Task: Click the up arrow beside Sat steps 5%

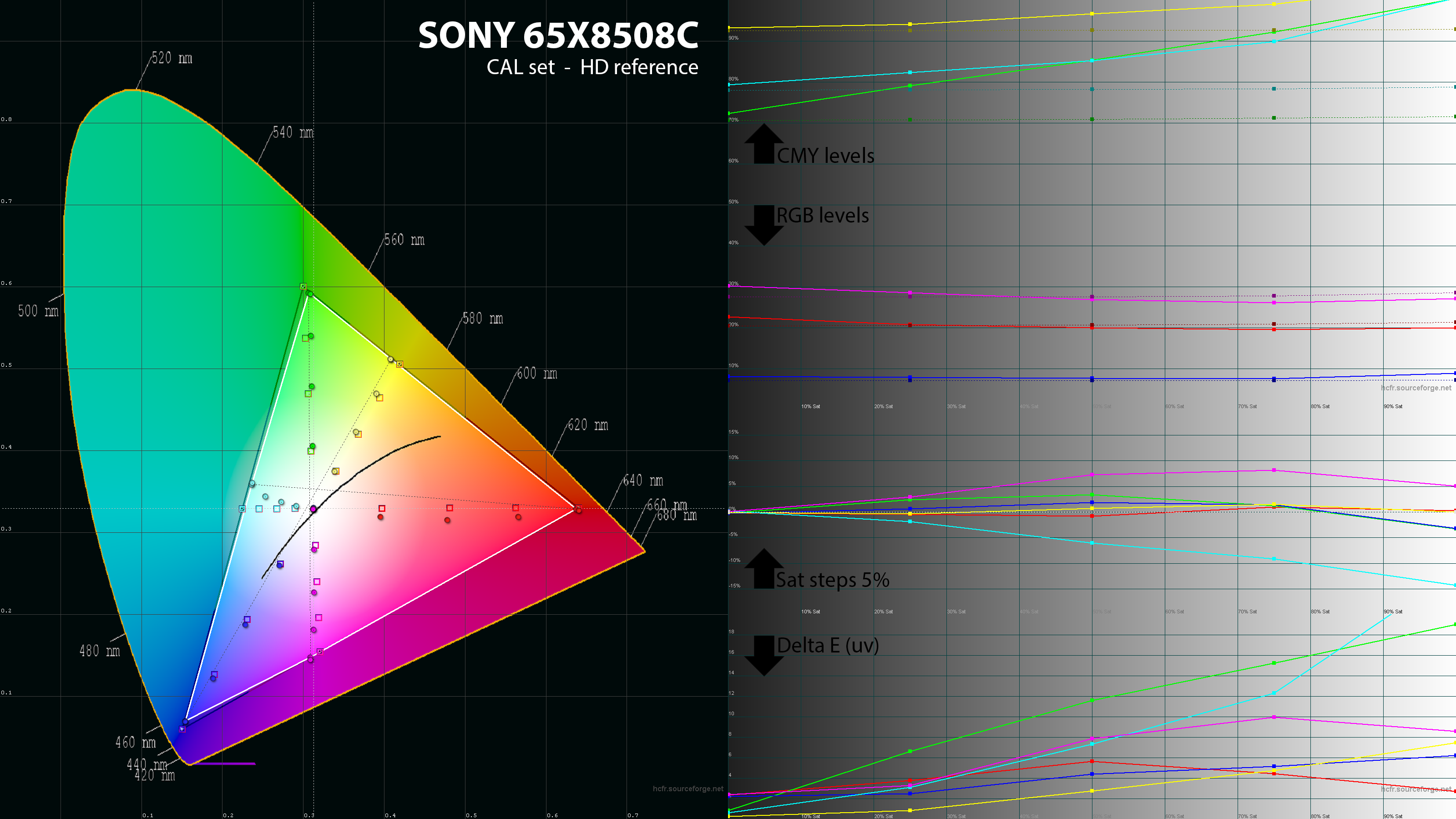Action: click(763, 568)
